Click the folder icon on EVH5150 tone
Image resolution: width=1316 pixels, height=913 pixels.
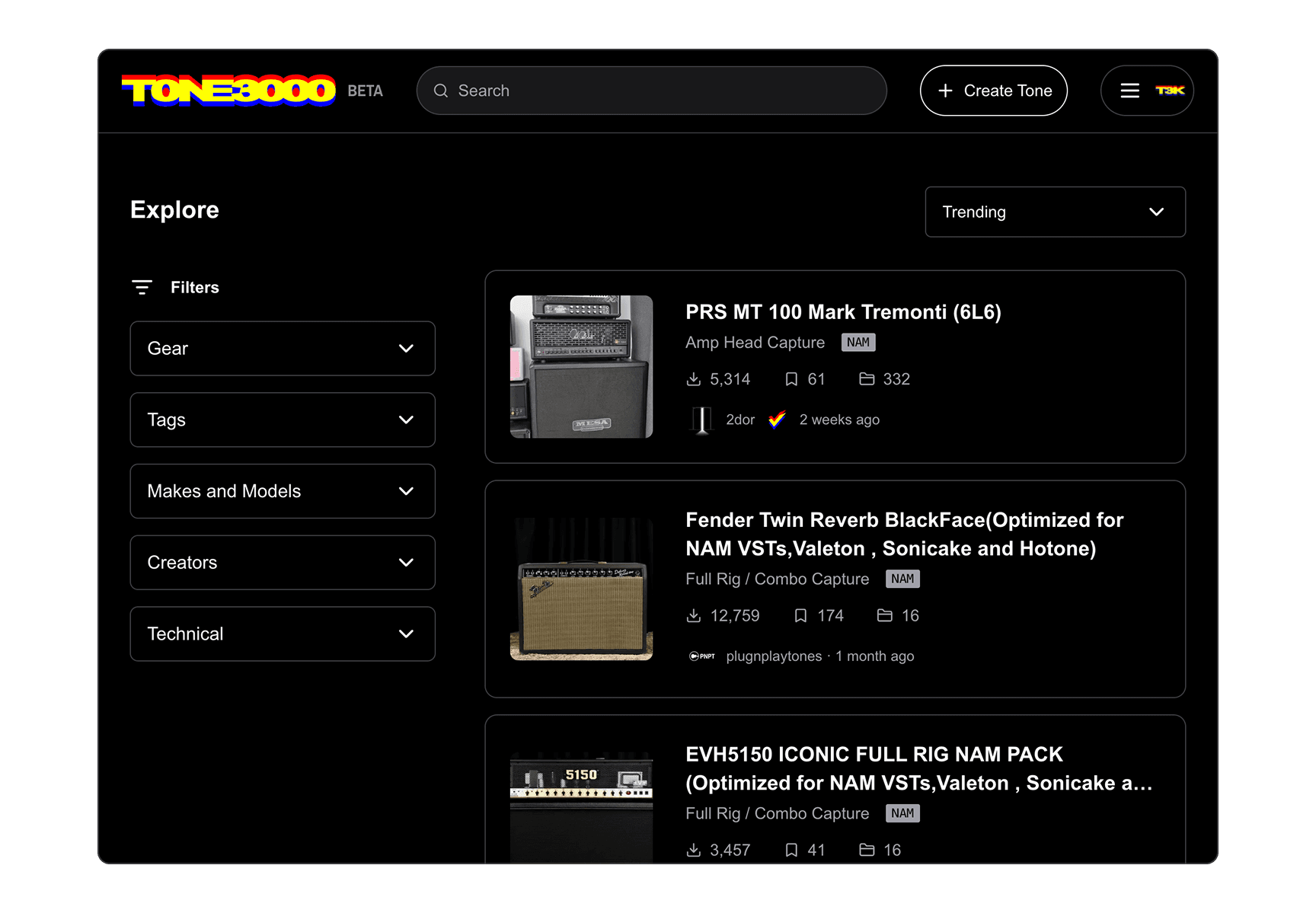tap(867, 850)
